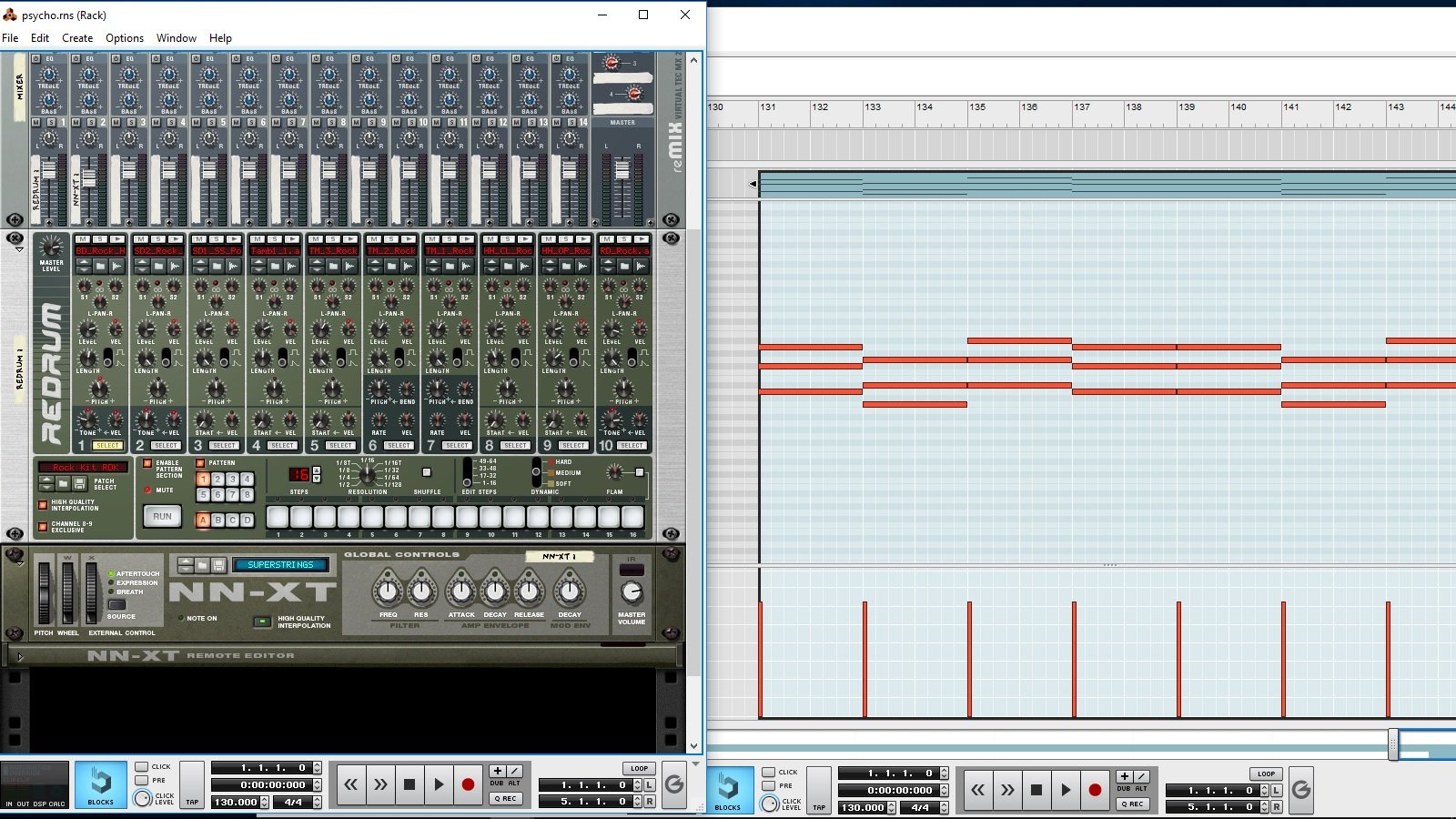This screenshot has height=819, width=1456.
Task: Open the Help menu
Action: click(x=220, y=38)
